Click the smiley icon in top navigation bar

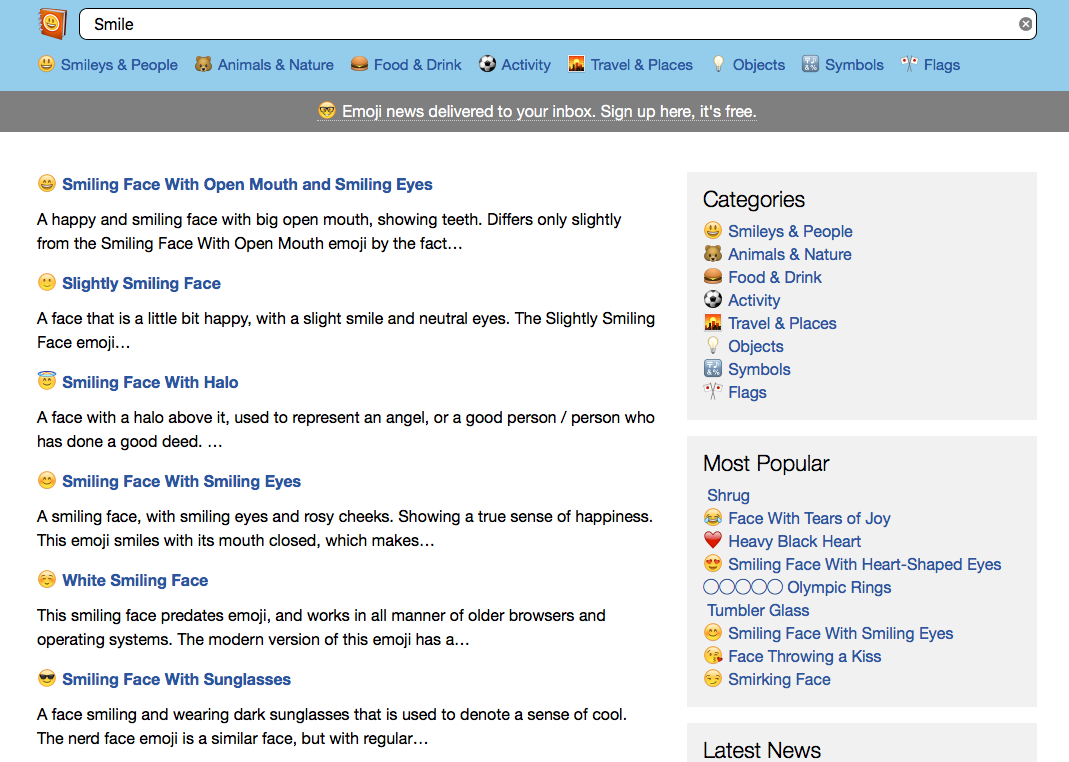coord(46,64)
